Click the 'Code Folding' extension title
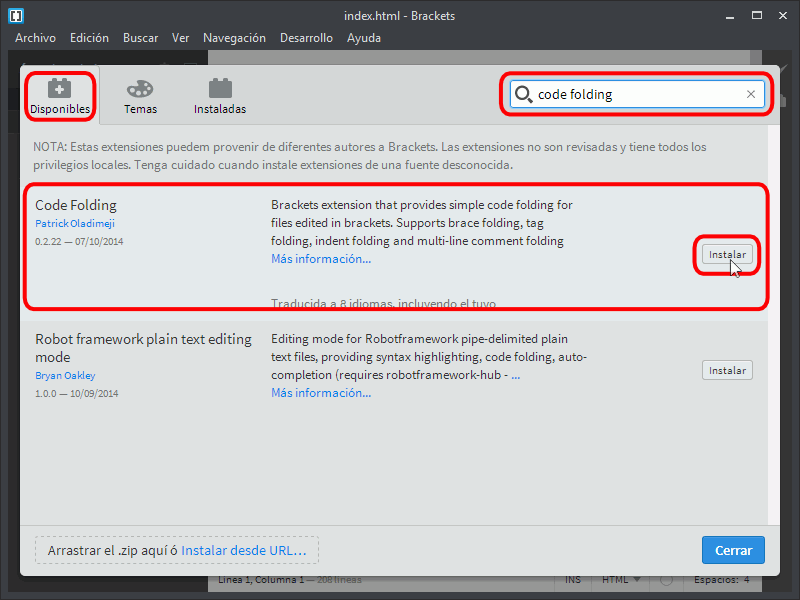The height and width of the screenshot is (600, 800). click(x=76, y=205)
